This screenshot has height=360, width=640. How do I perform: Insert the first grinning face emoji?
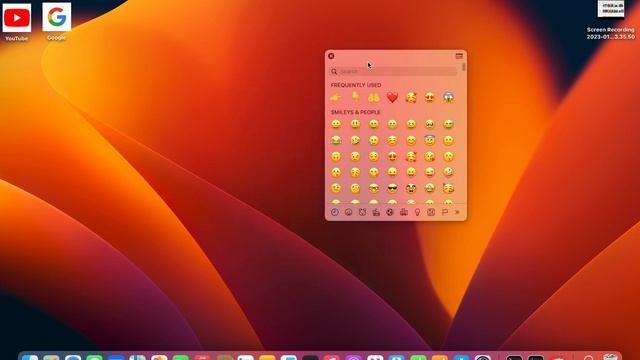click(x=336, y=124)
